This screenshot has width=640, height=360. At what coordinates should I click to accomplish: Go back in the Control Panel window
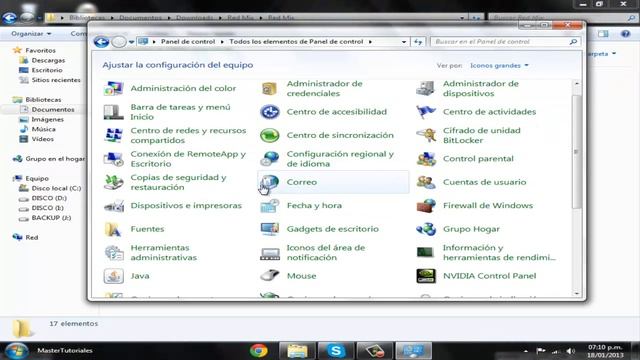point(101,42)
